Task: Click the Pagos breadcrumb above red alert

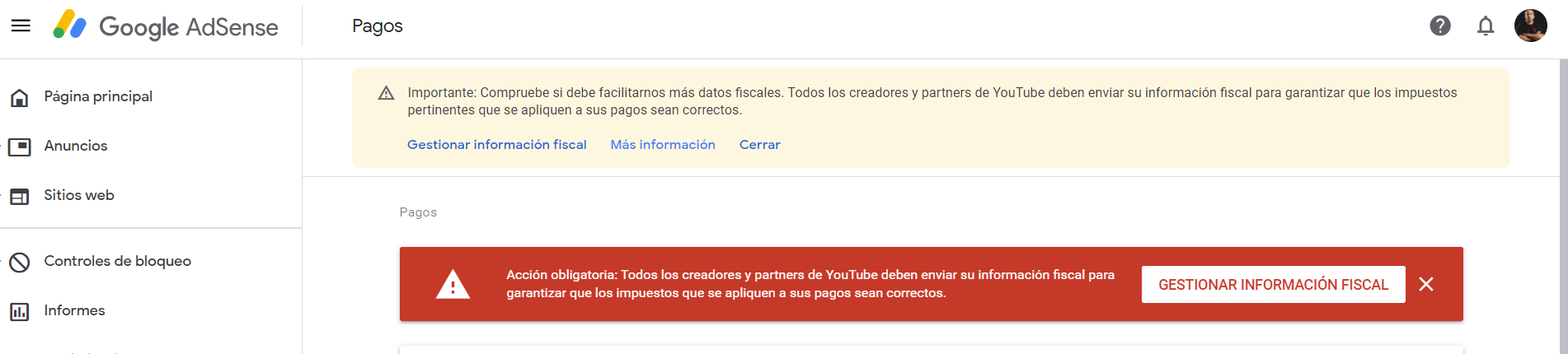Action: (418, 212)
